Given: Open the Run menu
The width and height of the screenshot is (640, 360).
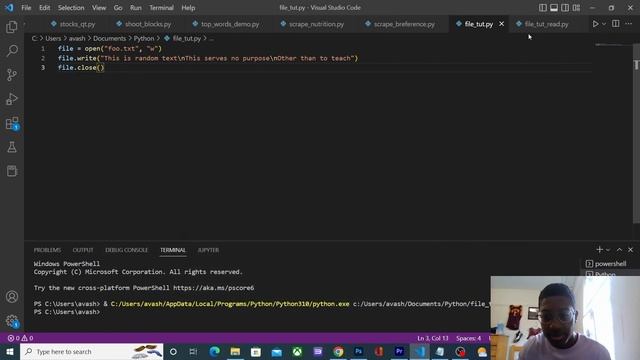Looking at the screenshot, I should (x=136, y=8).
